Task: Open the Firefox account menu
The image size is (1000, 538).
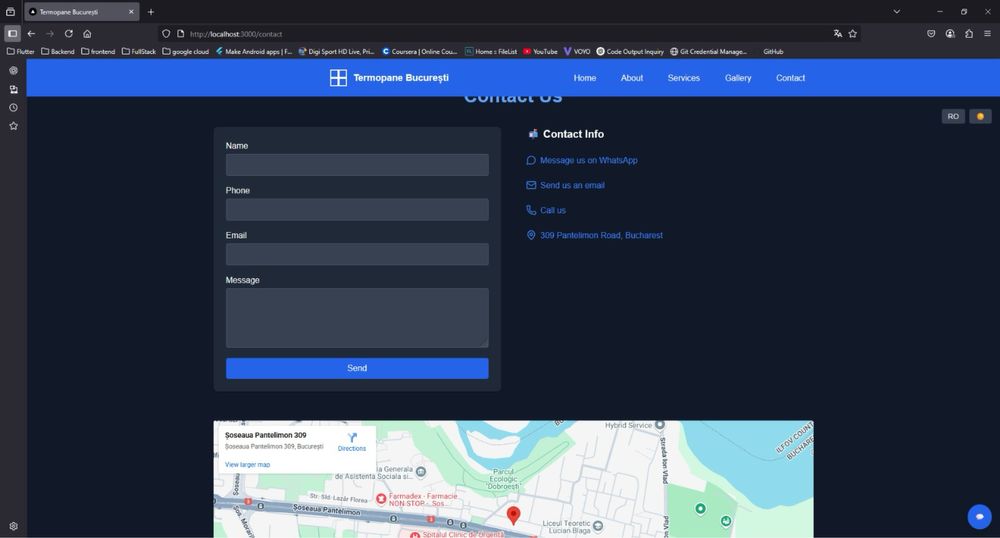Action: pyautogui.click(x=950, y=34)
